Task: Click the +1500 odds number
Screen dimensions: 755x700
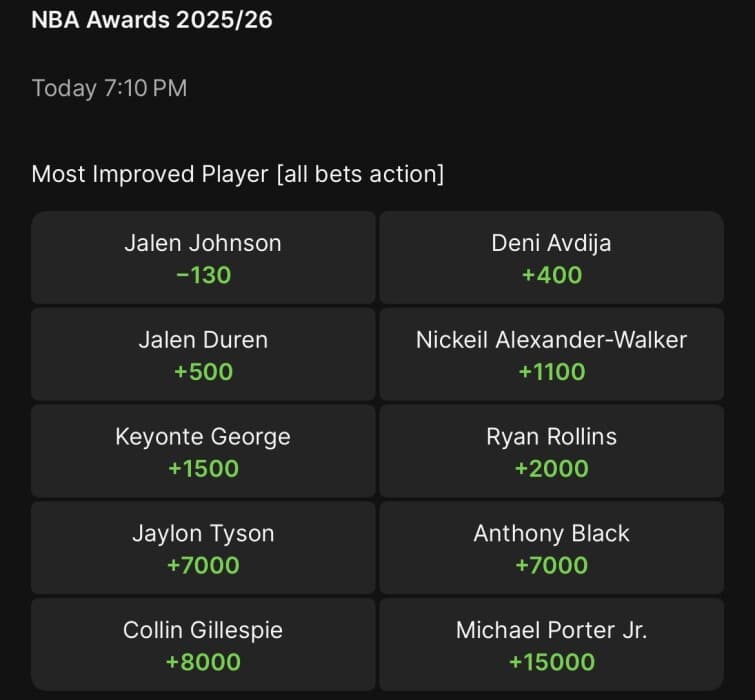Action: point(203,468)
